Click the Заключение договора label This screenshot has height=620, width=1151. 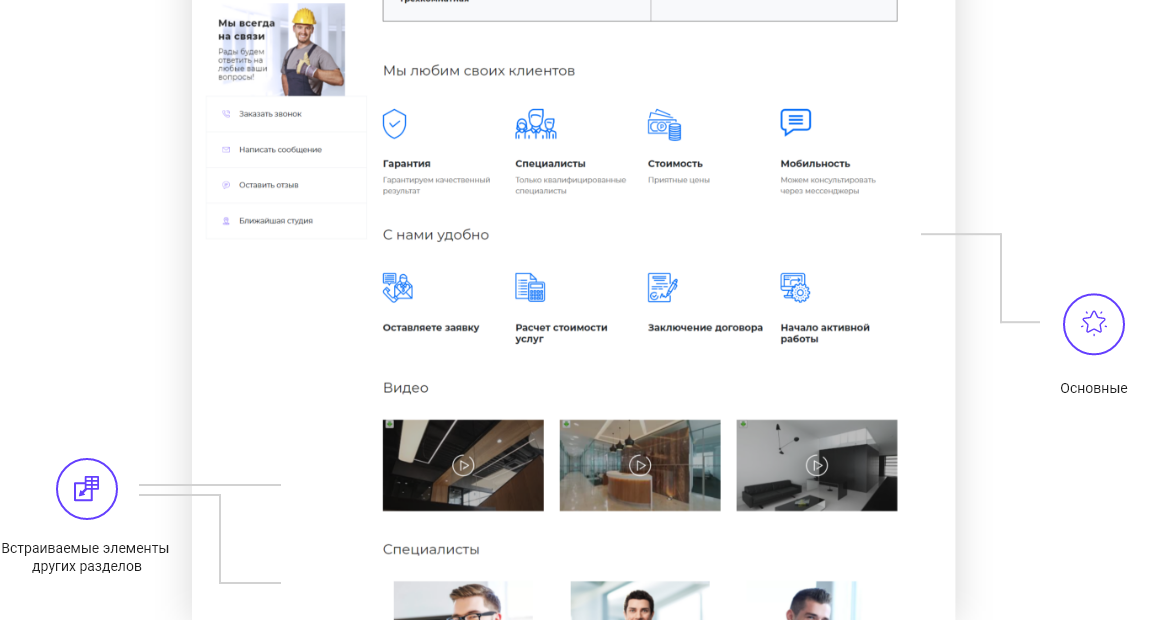coord(705,328)
